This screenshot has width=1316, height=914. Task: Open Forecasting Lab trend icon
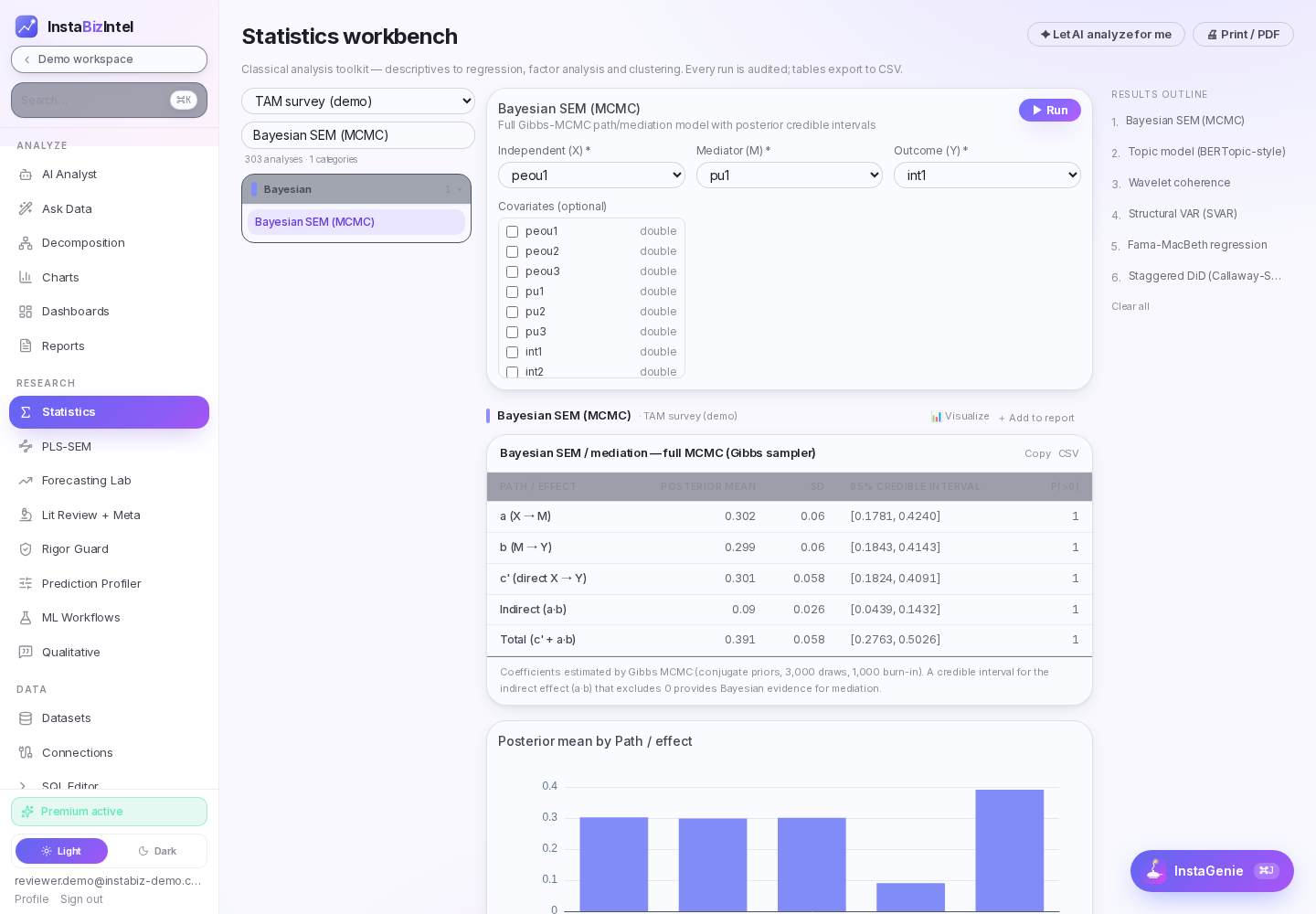pos(26,481)
